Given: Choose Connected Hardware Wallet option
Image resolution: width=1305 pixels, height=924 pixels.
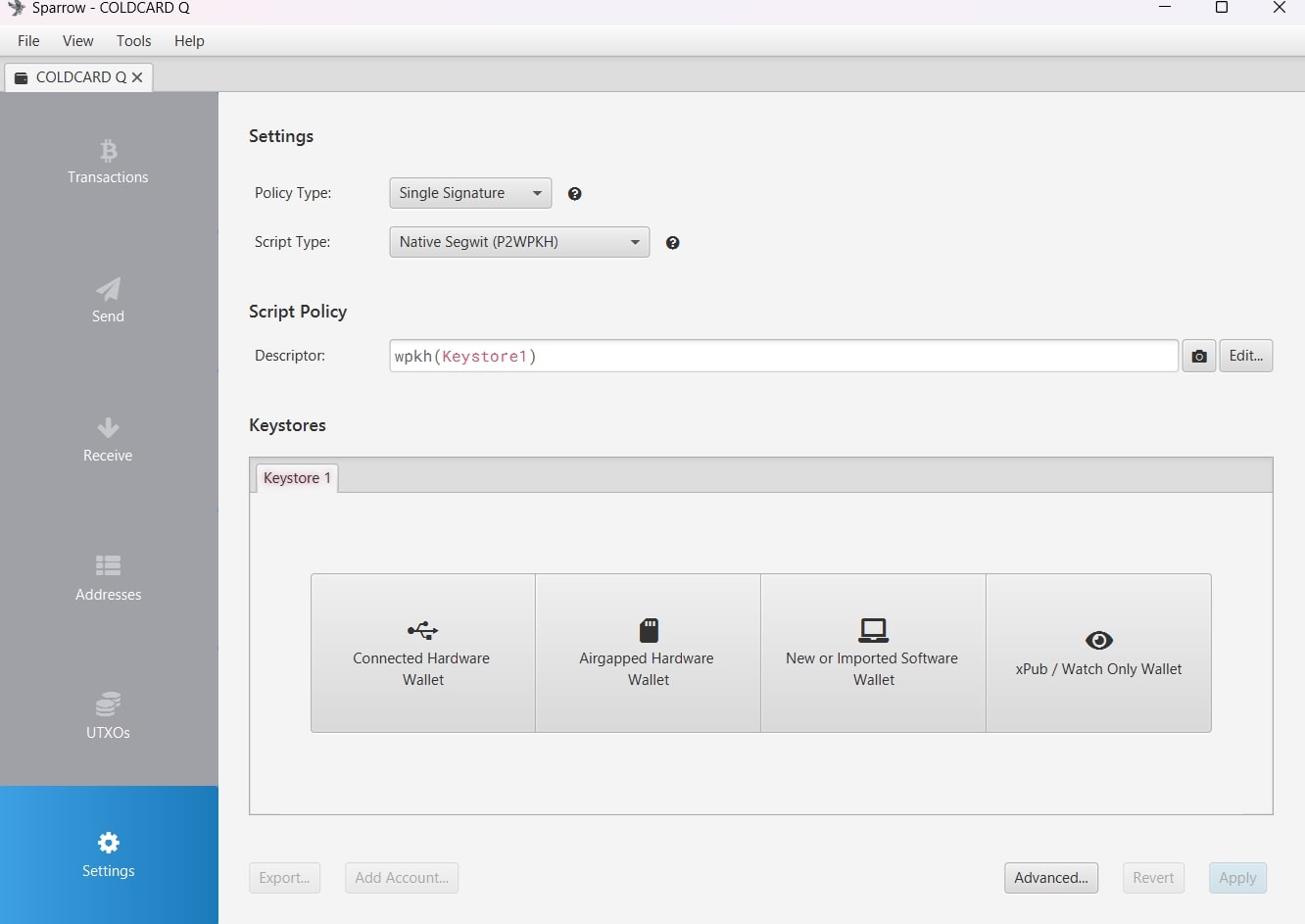Looking at the screenshot, I should pos(423,653).
